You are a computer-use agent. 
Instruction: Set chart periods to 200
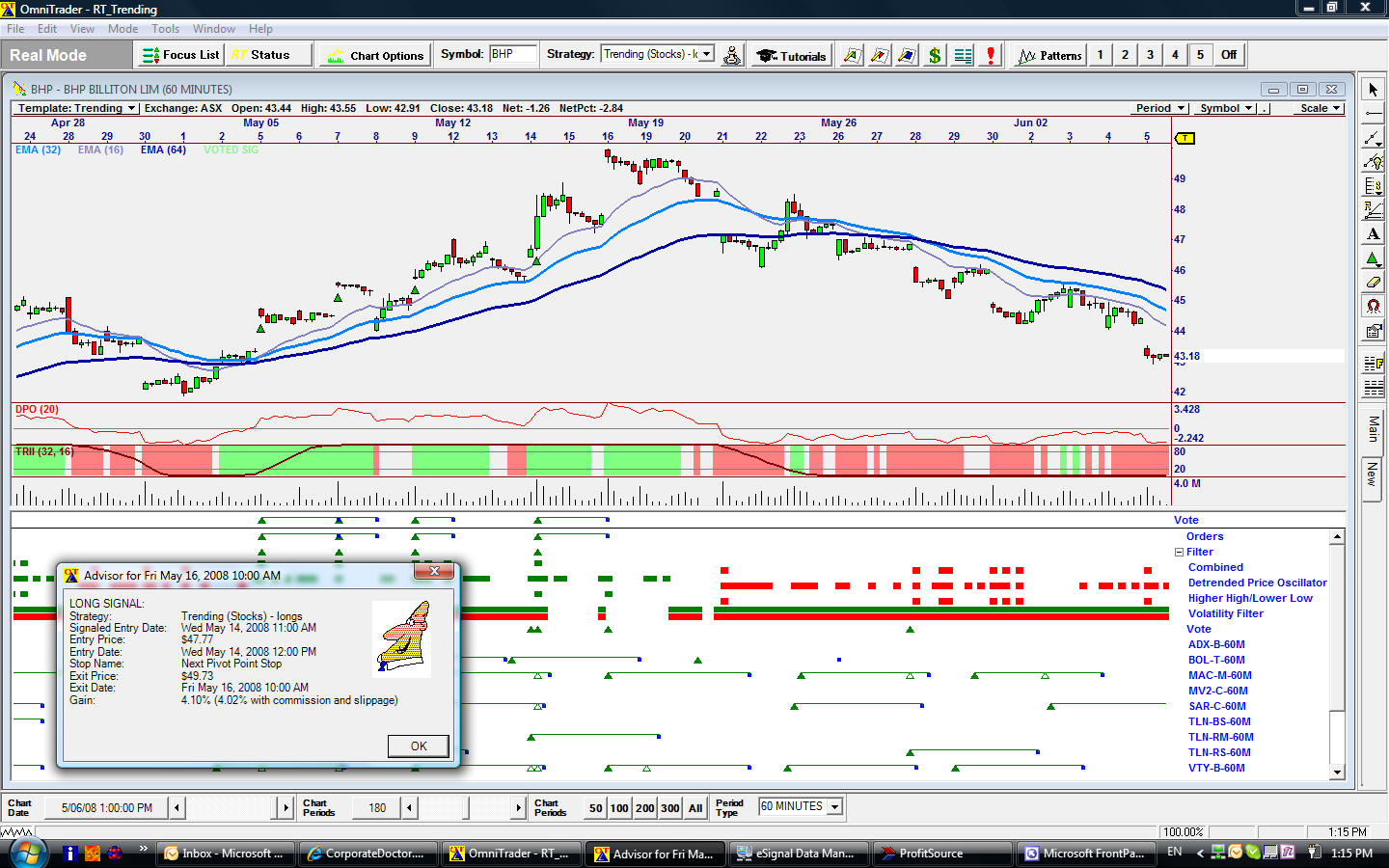[x=645, y=808]
